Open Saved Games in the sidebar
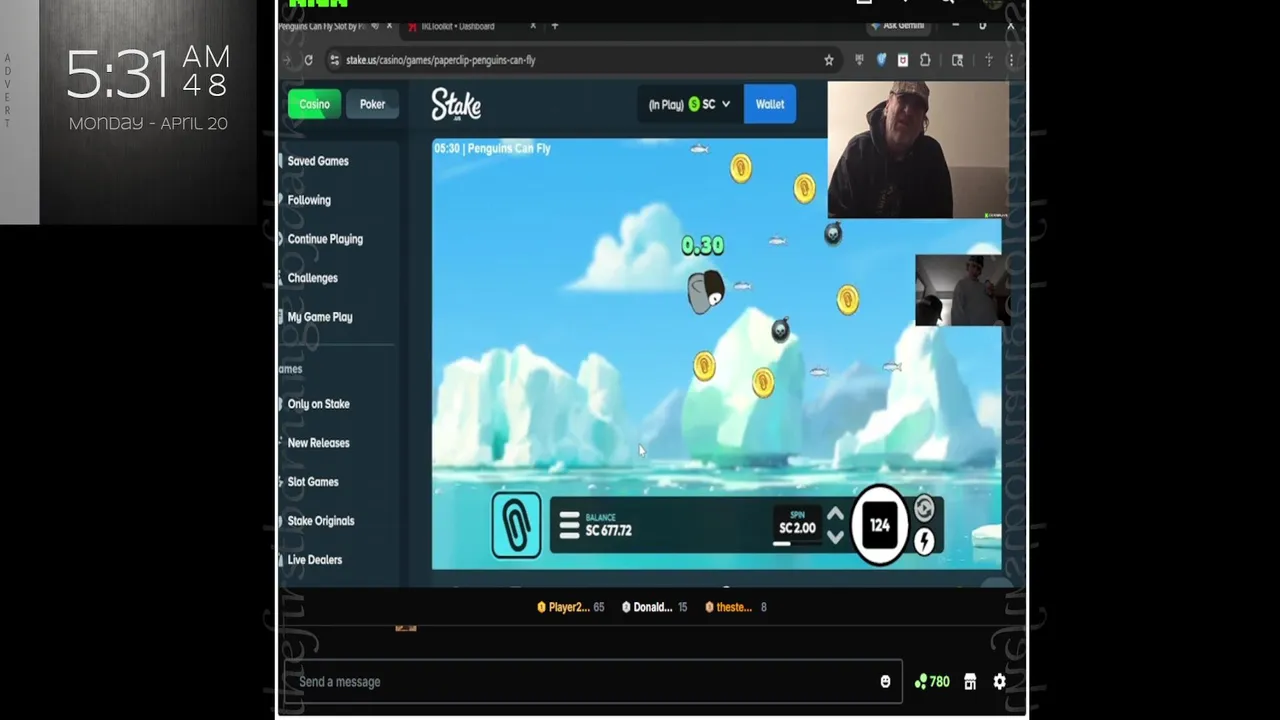This screenshot has height=720, width=1280. (x=318, y=161)
